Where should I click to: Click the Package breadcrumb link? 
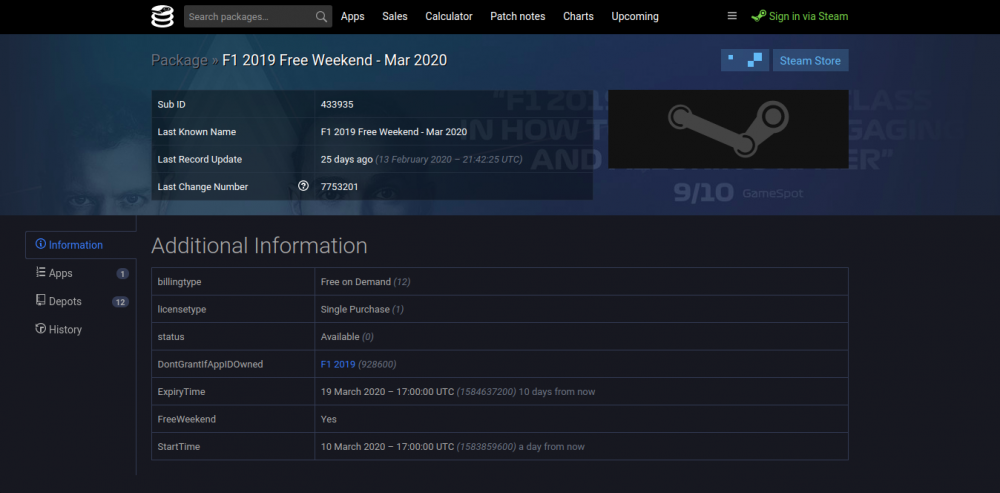point(179,61)
